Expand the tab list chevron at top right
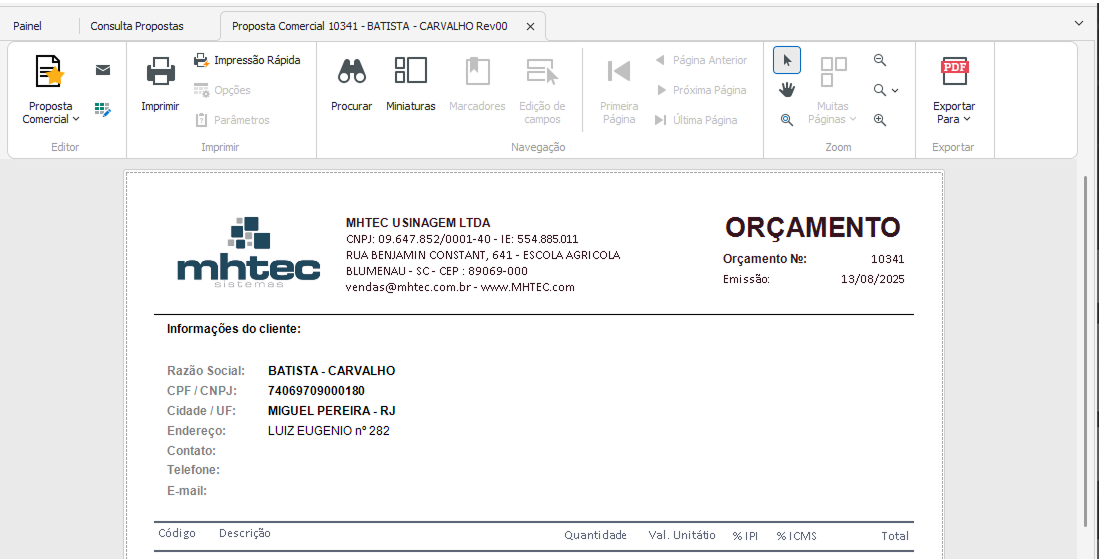The image size is (1099, 559). pyautogui.click(x=1079, y=22)
